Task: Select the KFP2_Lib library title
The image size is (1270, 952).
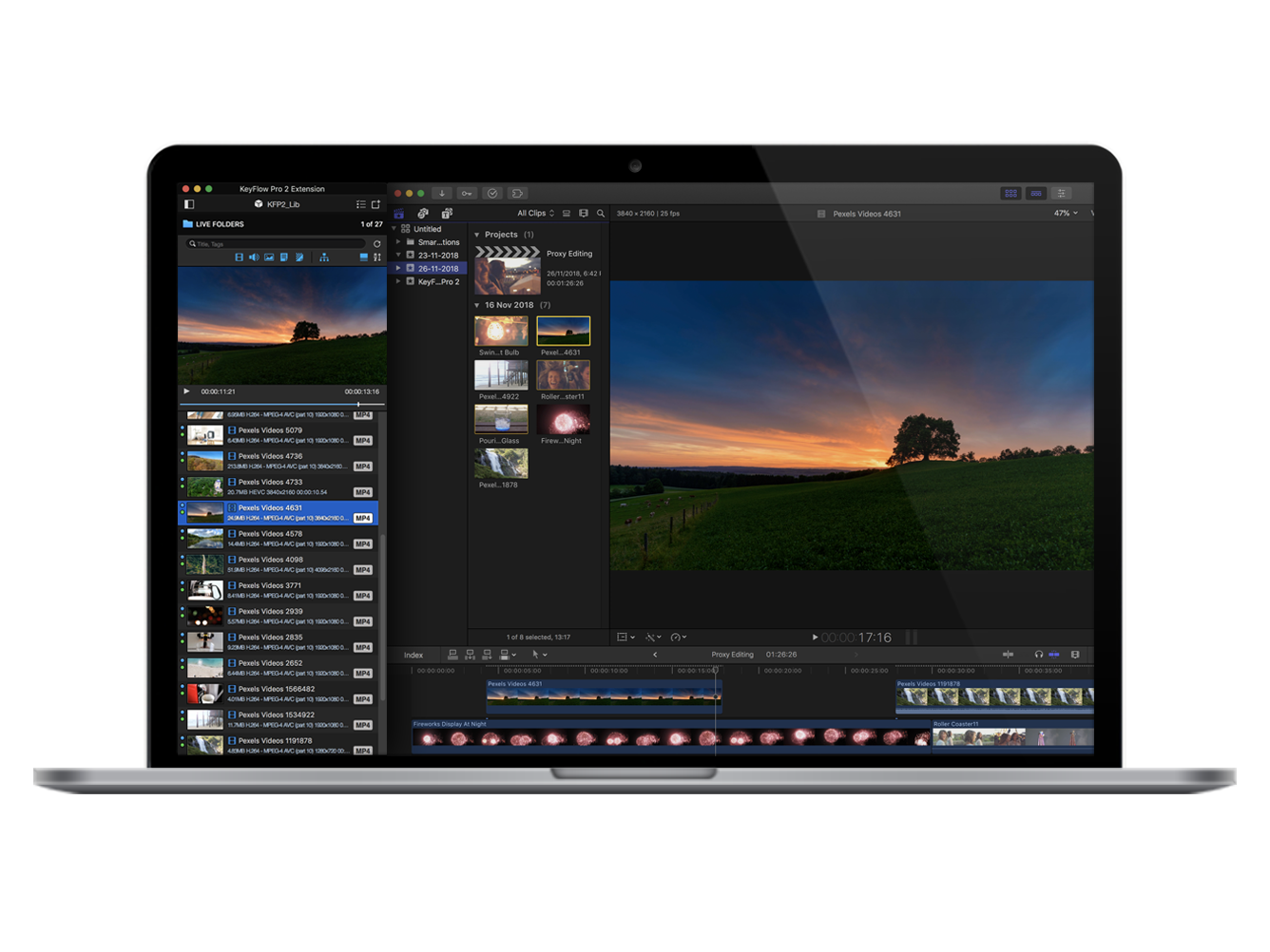Action: [283, 204]
